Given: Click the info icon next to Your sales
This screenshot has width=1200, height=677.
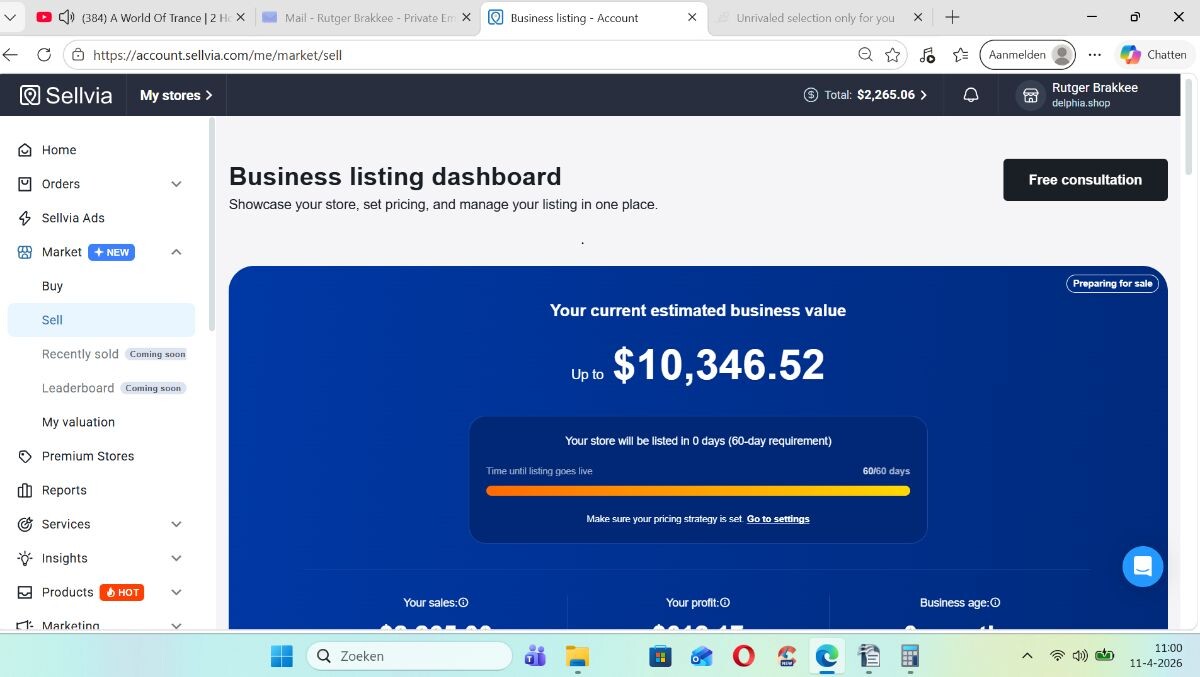Looking at the screenshot, I should 463,603.
